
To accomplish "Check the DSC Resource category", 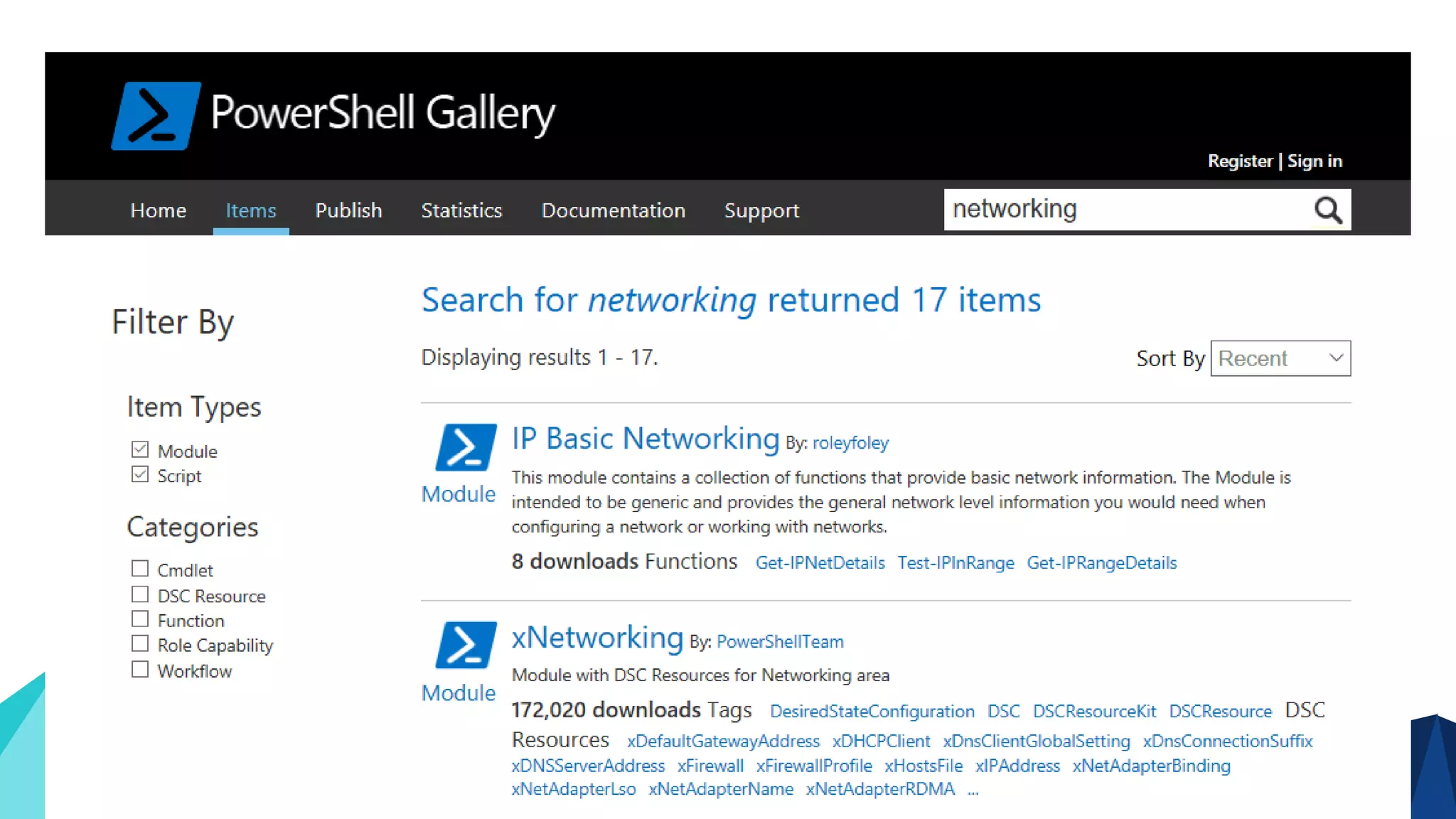I will (140, 594).
